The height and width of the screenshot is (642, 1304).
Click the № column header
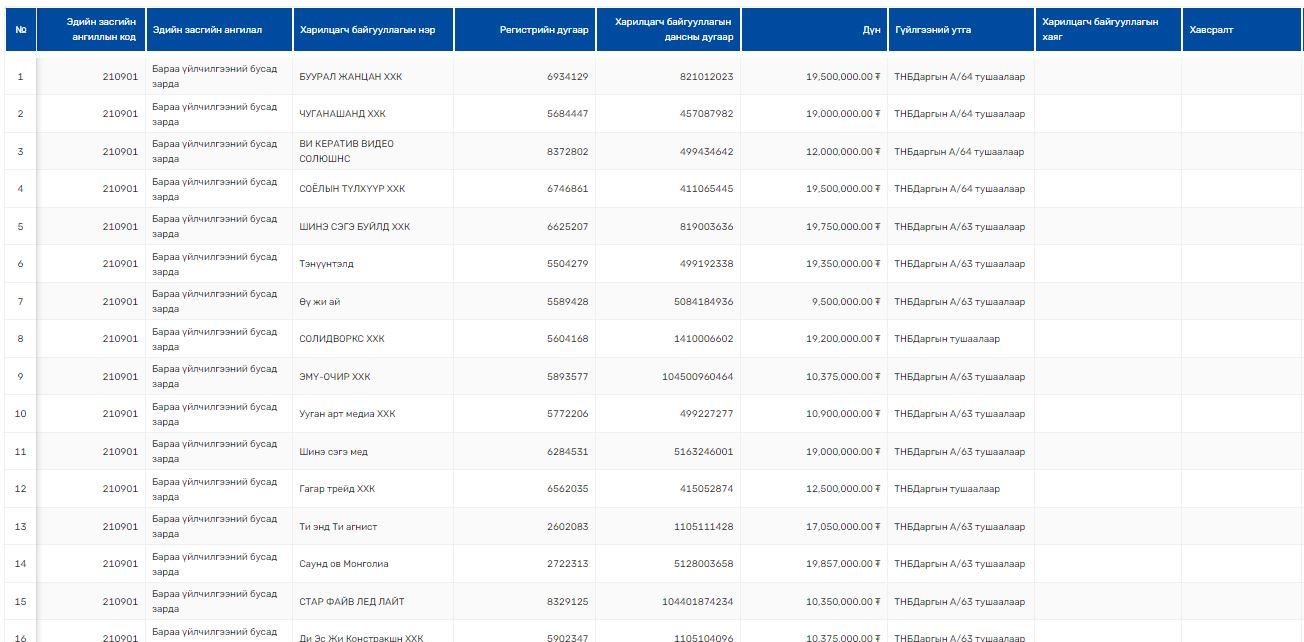coord(20,30)
